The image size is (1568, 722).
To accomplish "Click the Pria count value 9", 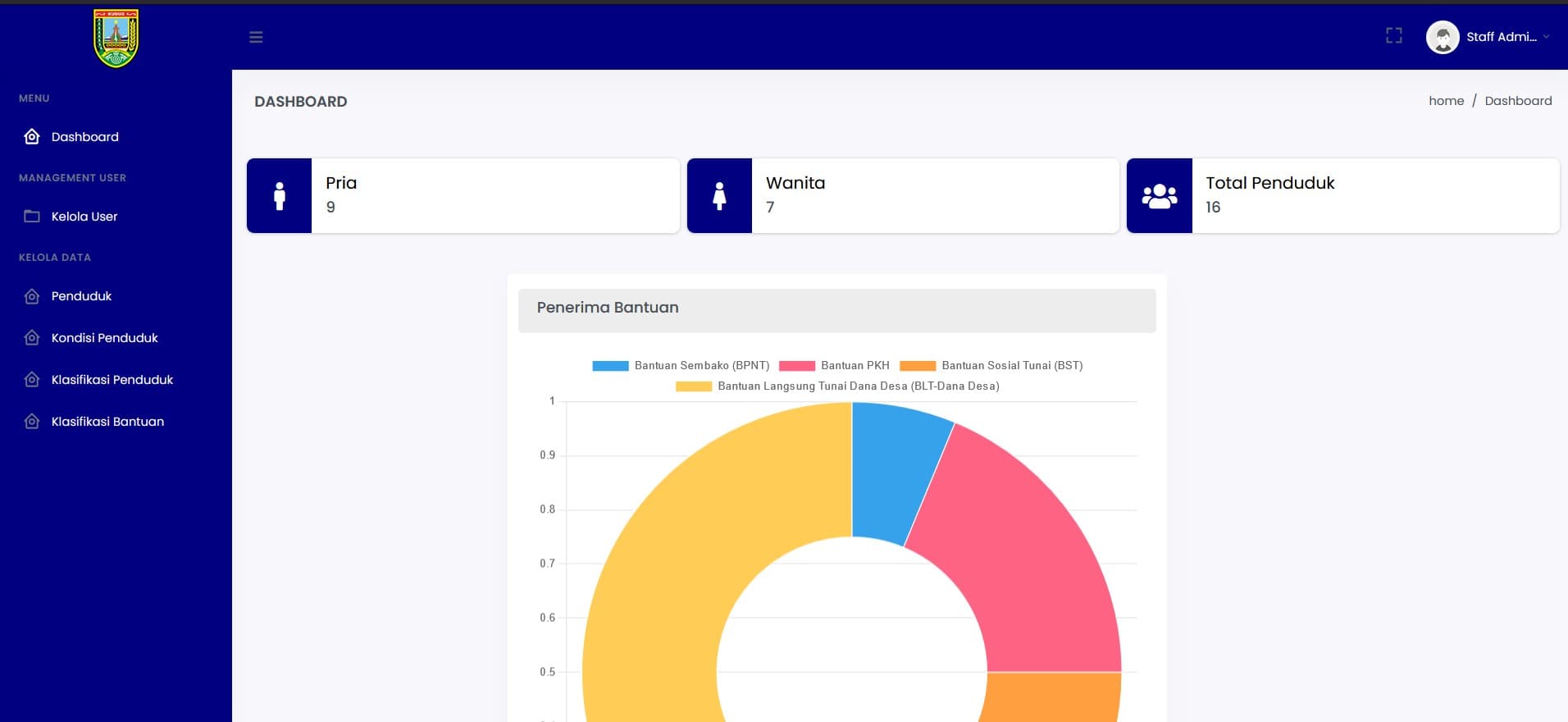I will [330, 207].
